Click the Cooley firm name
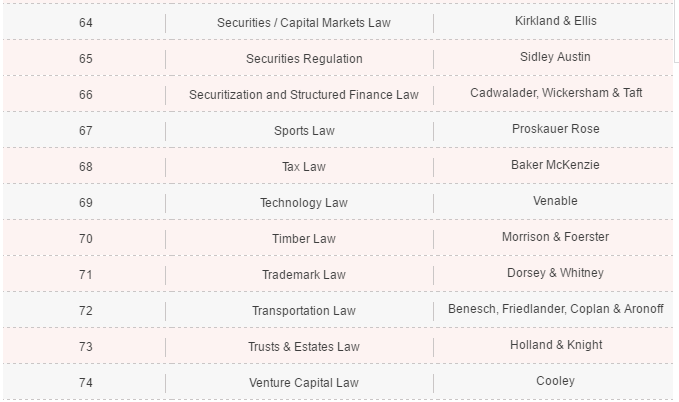Screen dimensions: 679x402 pyautogui.click(x=555, y=381)
